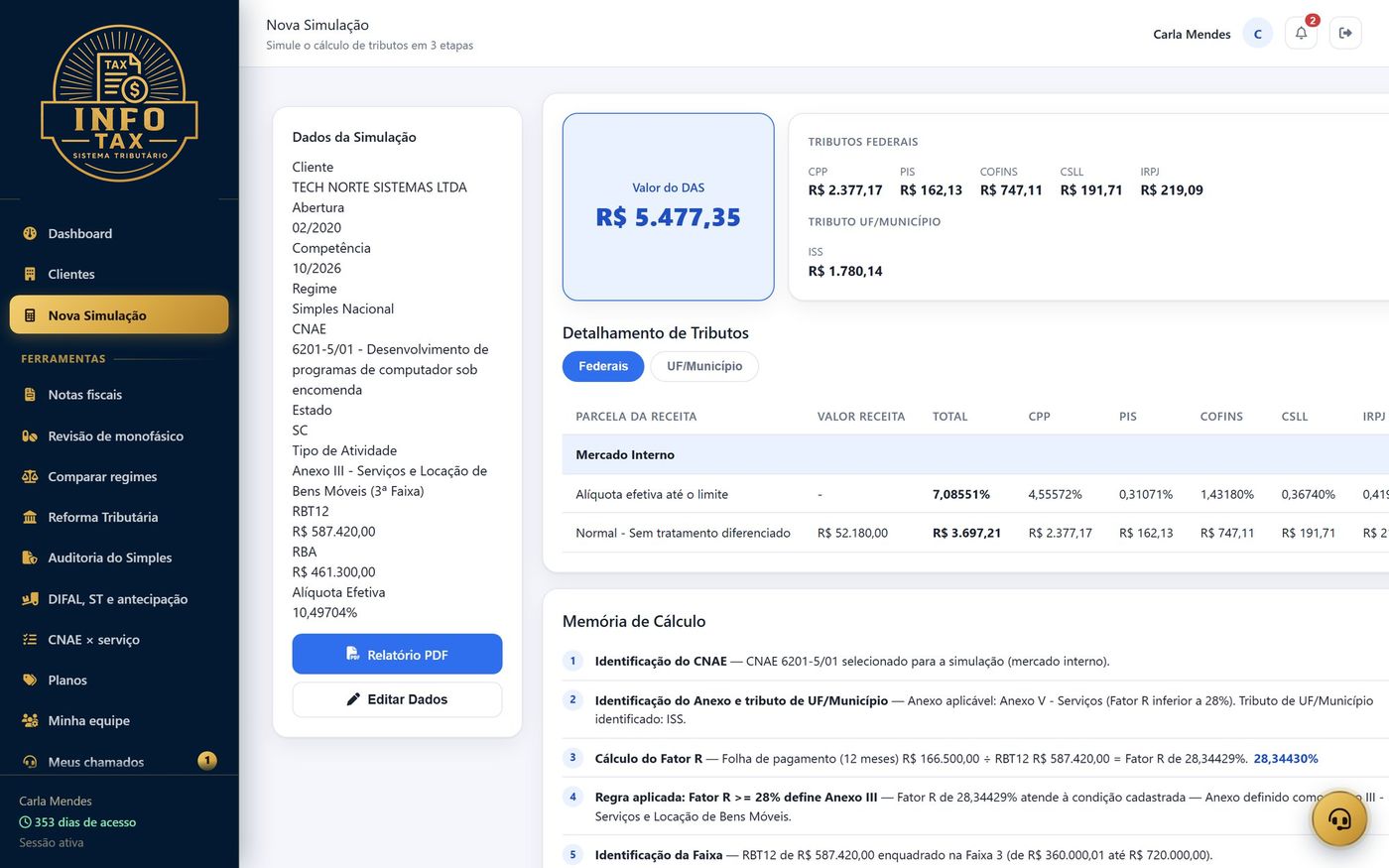The height and width of the screenshot is (868, 1389).
Task: Click the Meus chamados headset icon
Action: [30, 762]
